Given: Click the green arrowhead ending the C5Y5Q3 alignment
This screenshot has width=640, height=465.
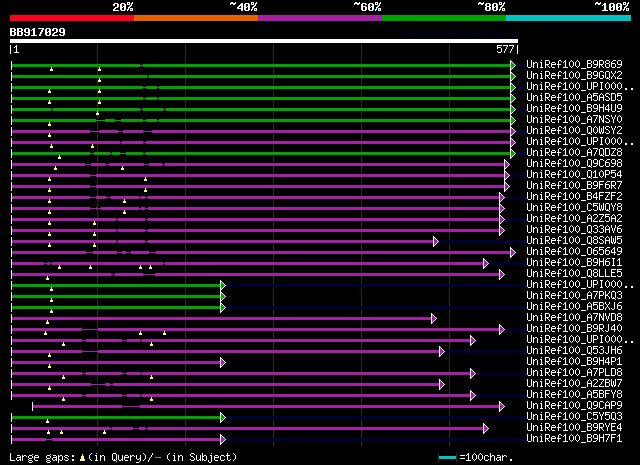Looking at the screenshot, I should click(x=223, y=418).
